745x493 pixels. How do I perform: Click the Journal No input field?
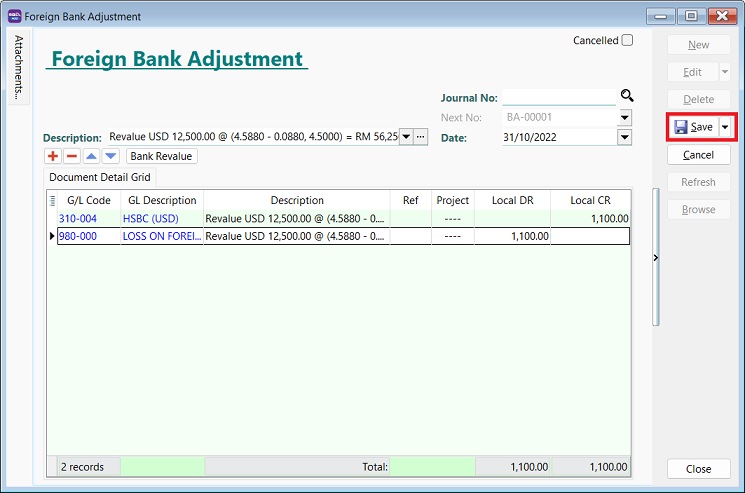[x=558, y=97]
